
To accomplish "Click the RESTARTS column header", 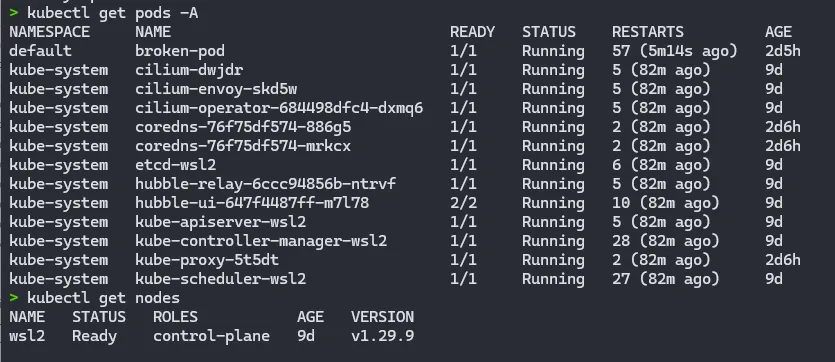I will (648, 32).
